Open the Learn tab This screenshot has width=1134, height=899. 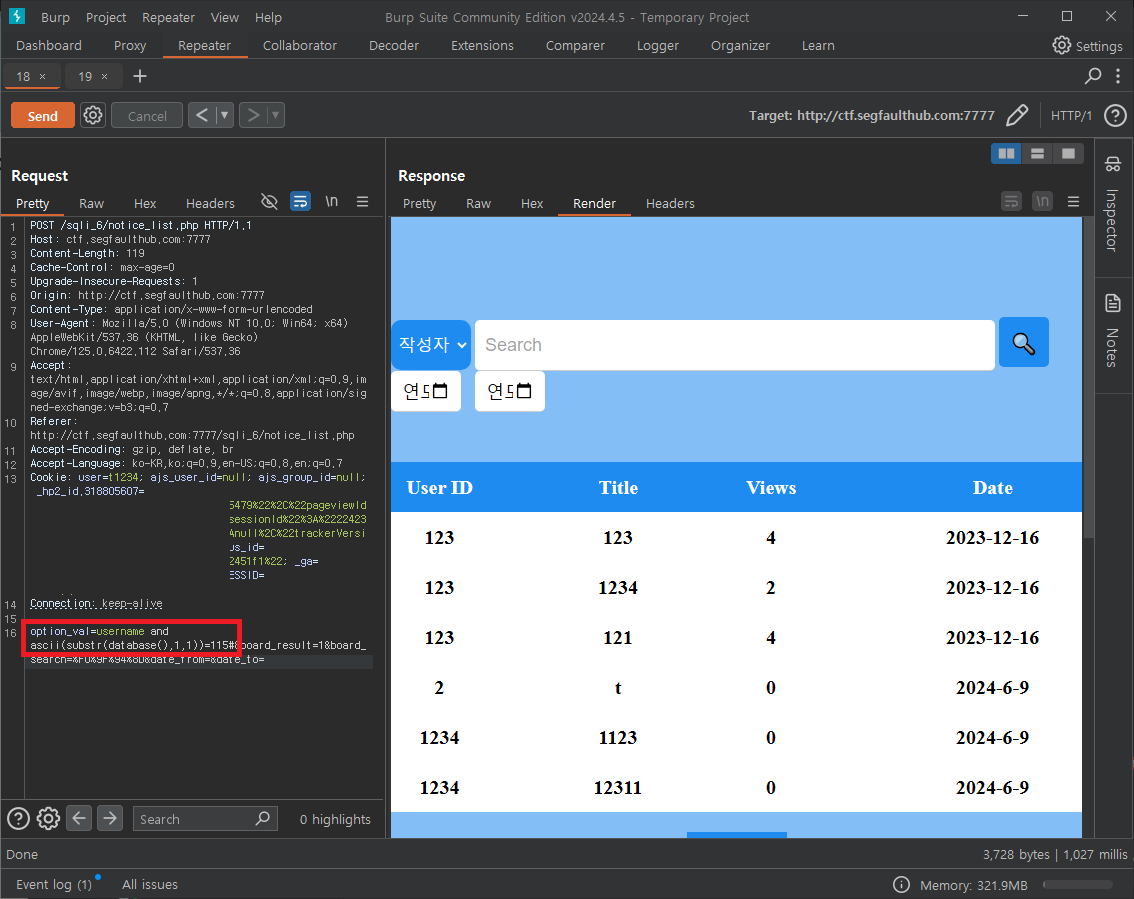coord(818,46)
